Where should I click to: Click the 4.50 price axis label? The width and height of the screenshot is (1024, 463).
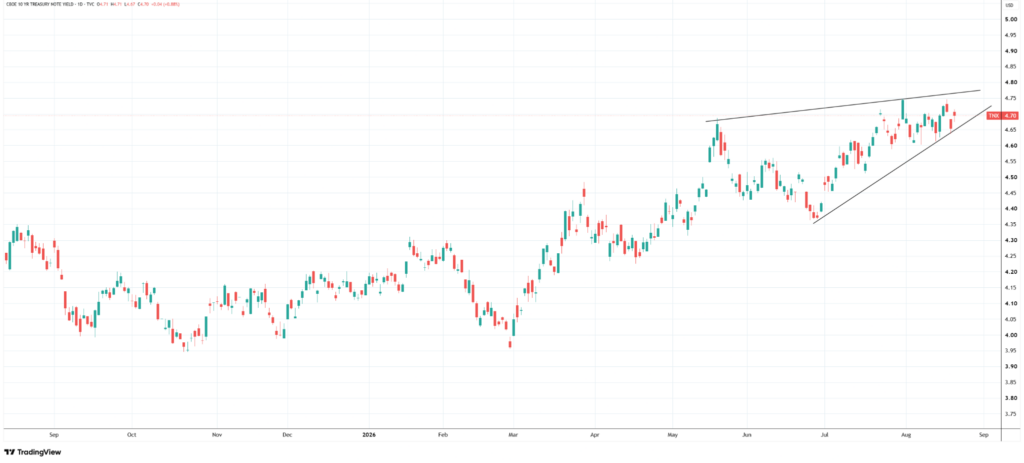(1010, 178)
